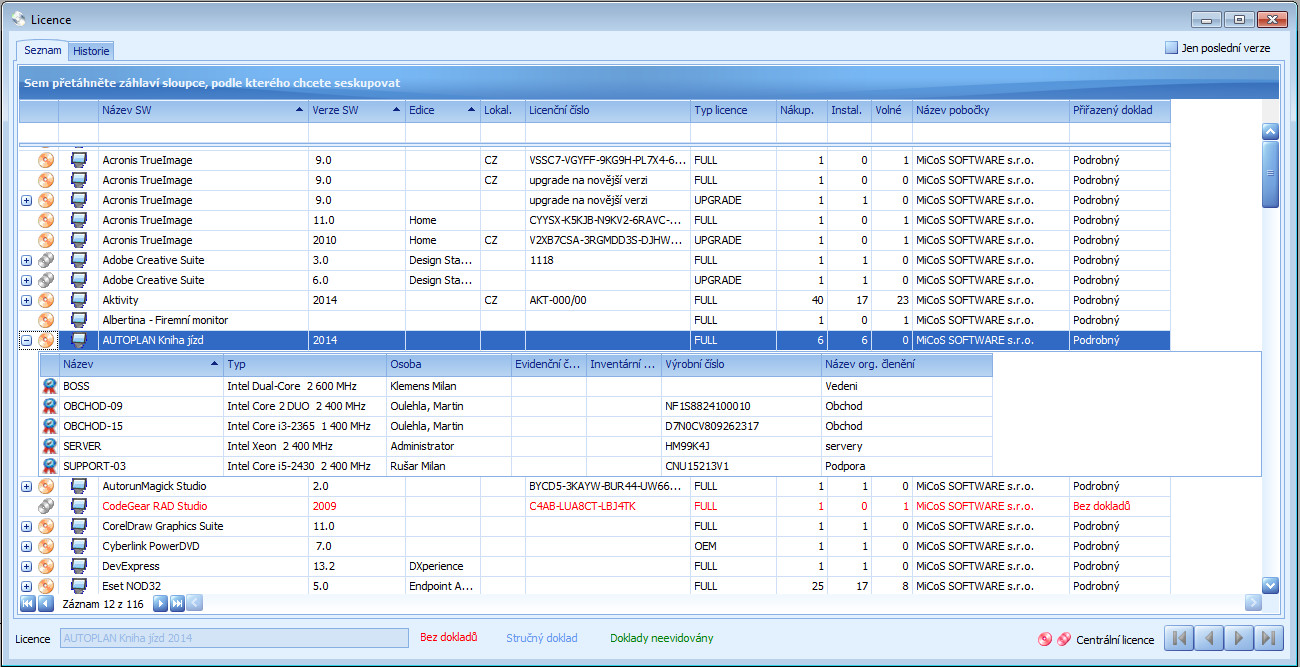1300x667 pixels.
Task: Click the Licence field showing AUTOPLAN Kniha jízd 2014
Action: (234, 638)
